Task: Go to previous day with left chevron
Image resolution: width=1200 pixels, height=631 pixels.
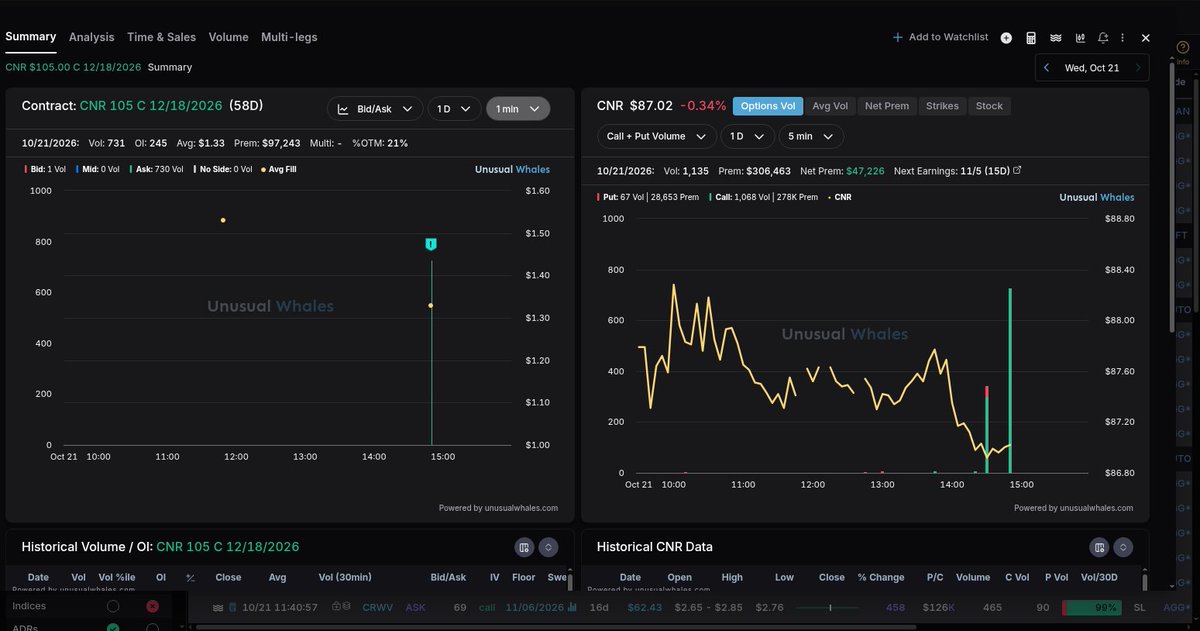Action: (1046, 68)
